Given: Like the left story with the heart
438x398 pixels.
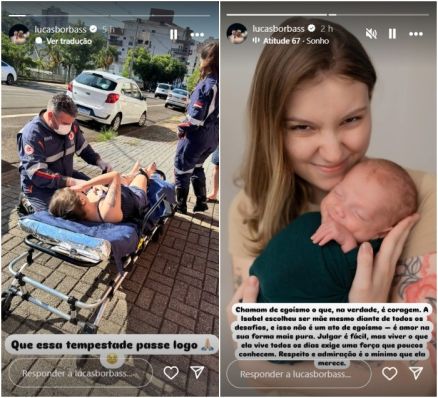Looking at the screenshot, I should tap(171, 373).
